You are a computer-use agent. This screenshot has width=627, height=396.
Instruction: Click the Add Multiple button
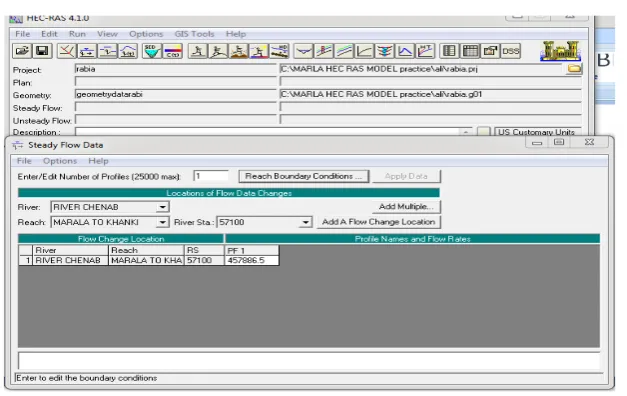tap(406, 207)
